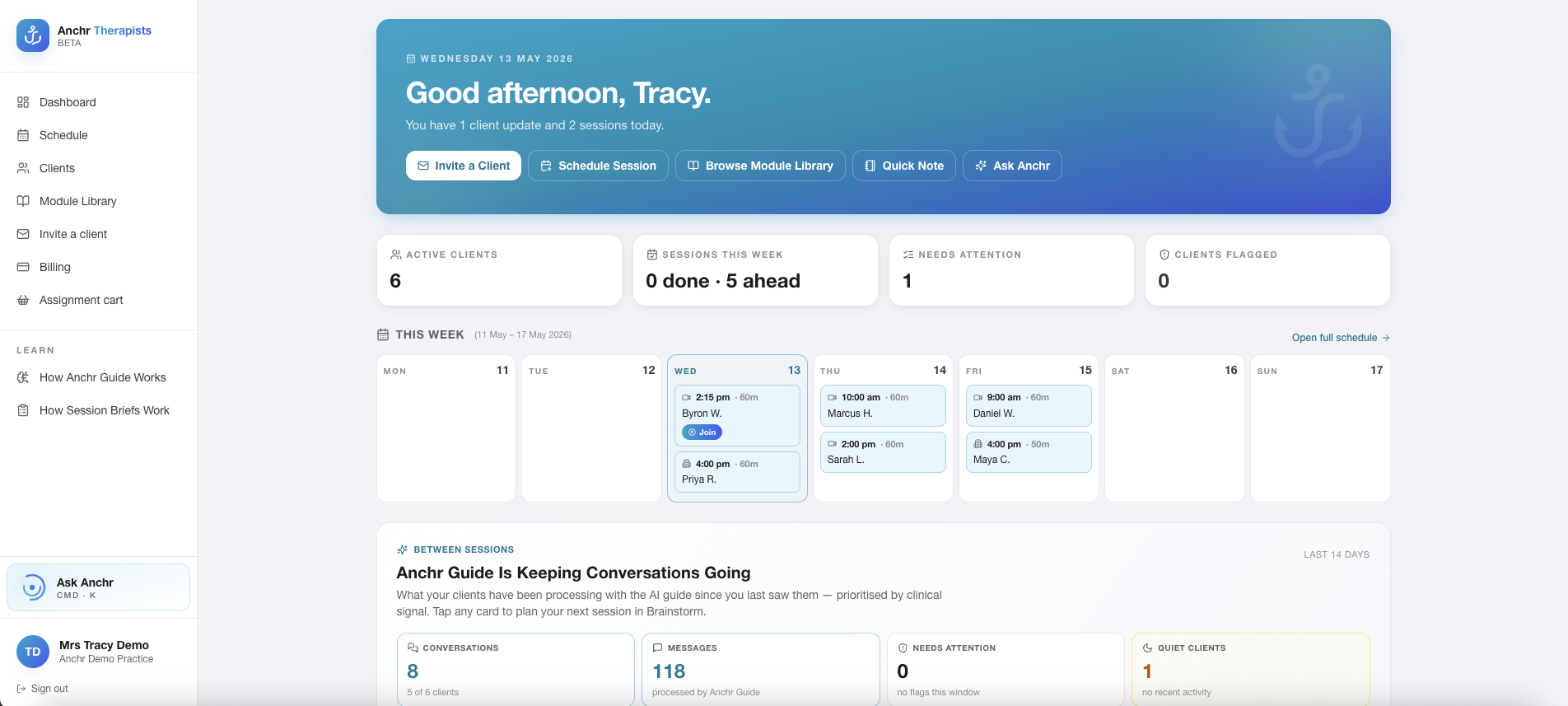The image size is (1568, 706).
Task: Open Ask Anchr CMD K panel
Action: coord(98,587)
